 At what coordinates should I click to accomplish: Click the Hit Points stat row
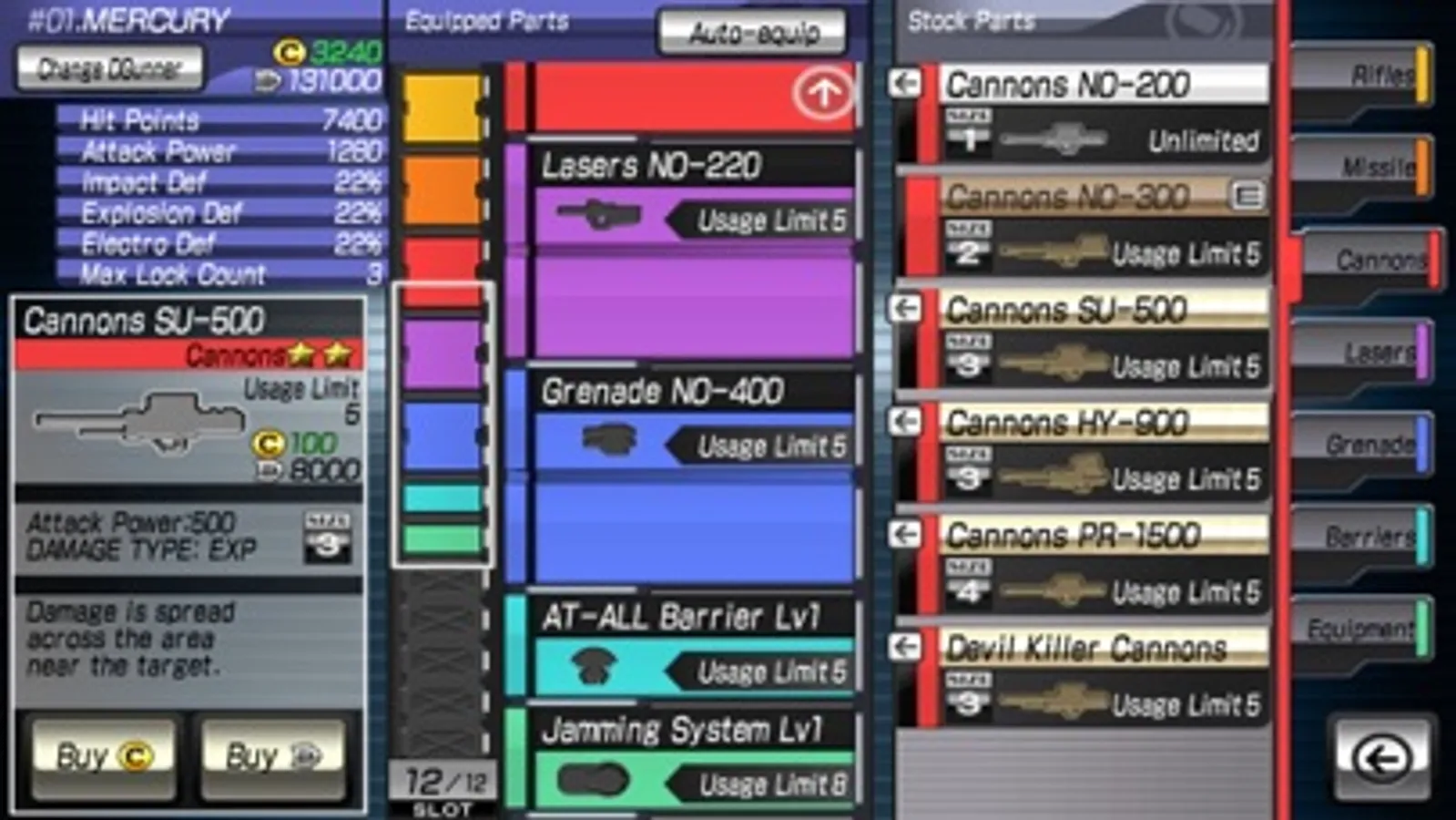[x=220, y=119]
